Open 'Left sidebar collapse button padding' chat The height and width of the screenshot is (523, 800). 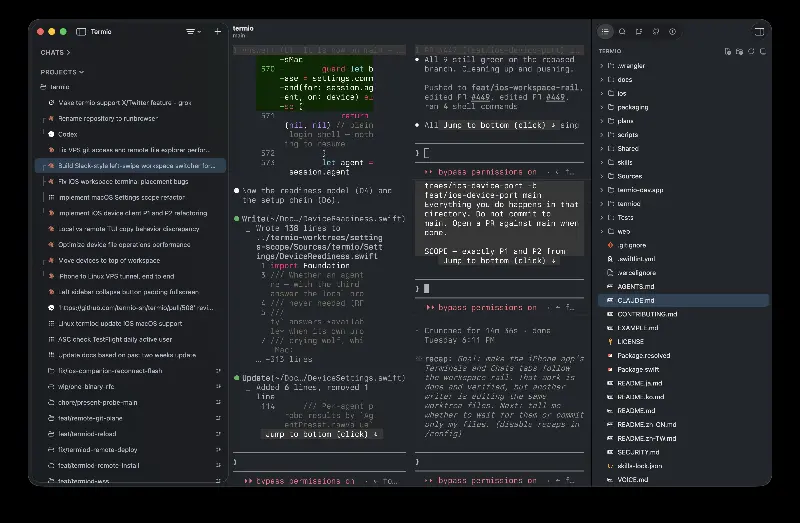click(x=129, y=292)
